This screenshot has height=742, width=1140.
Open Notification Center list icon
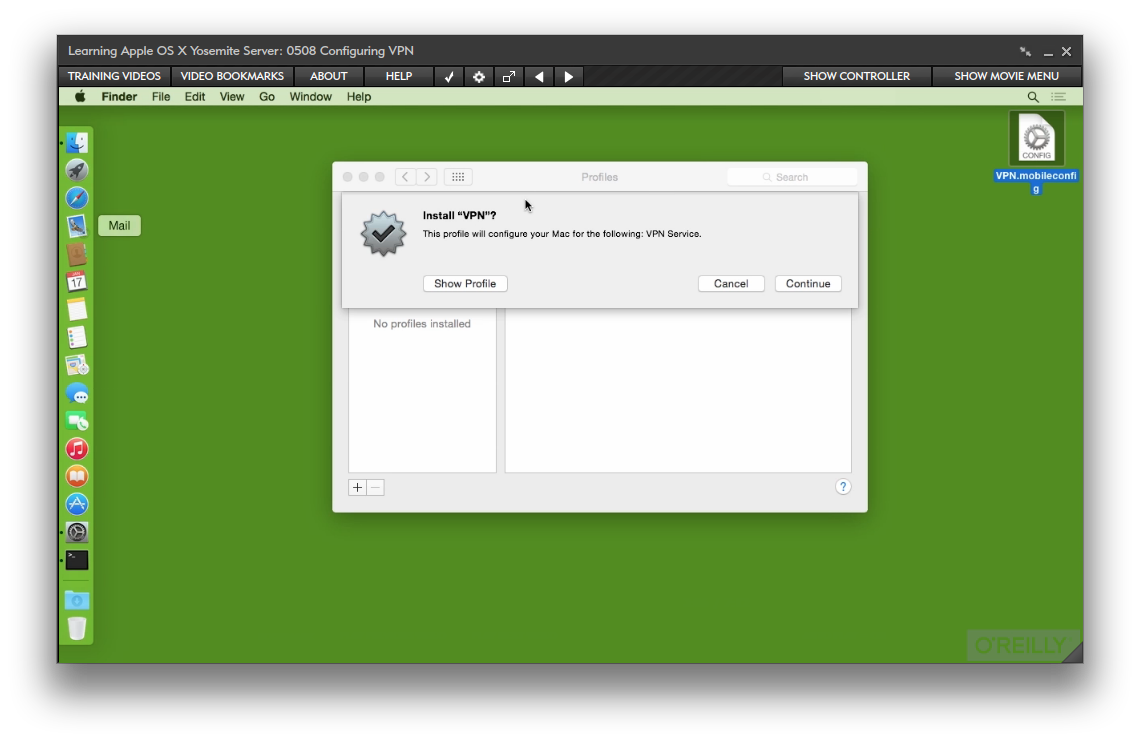(x=1059, y=97)
